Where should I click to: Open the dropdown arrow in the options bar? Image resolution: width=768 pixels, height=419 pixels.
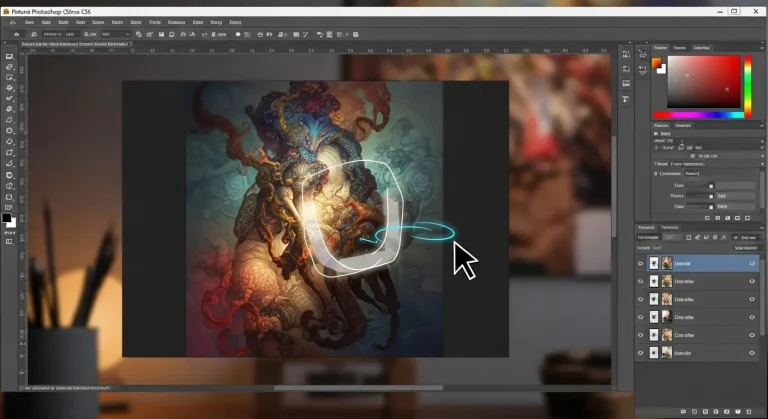(x=128, y=34)
